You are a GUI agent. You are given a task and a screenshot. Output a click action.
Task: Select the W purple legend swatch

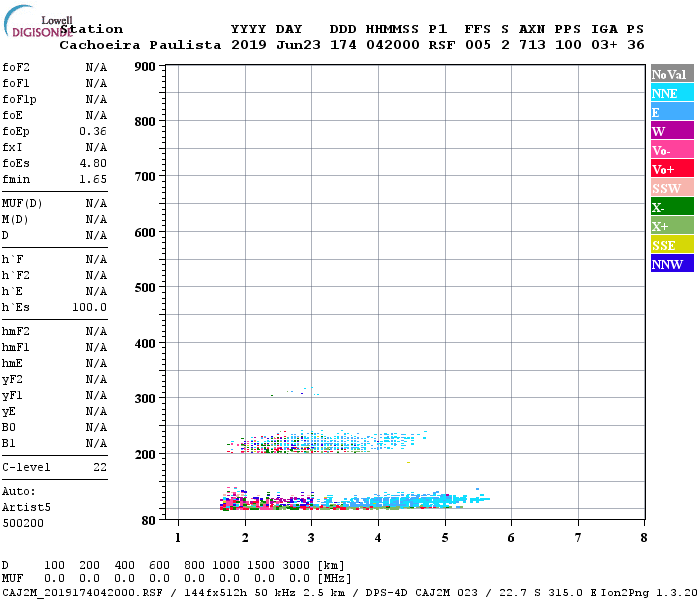pyautogui.click(x=672, y=131)
